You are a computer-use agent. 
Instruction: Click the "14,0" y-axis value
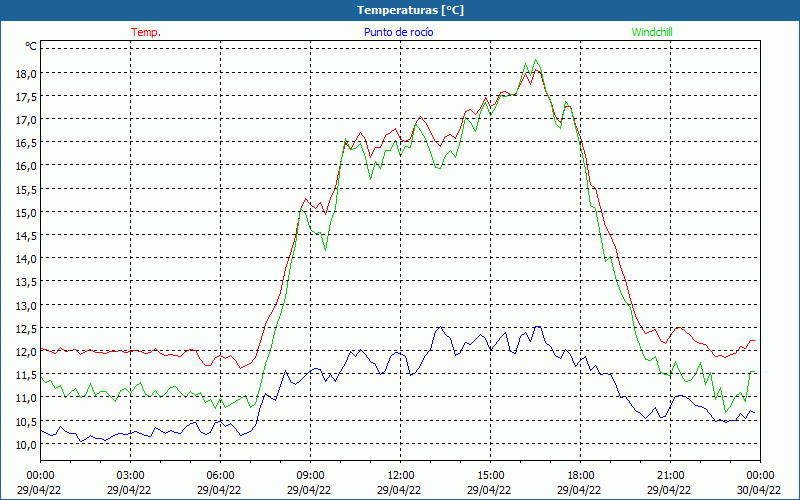click(27, 259)
